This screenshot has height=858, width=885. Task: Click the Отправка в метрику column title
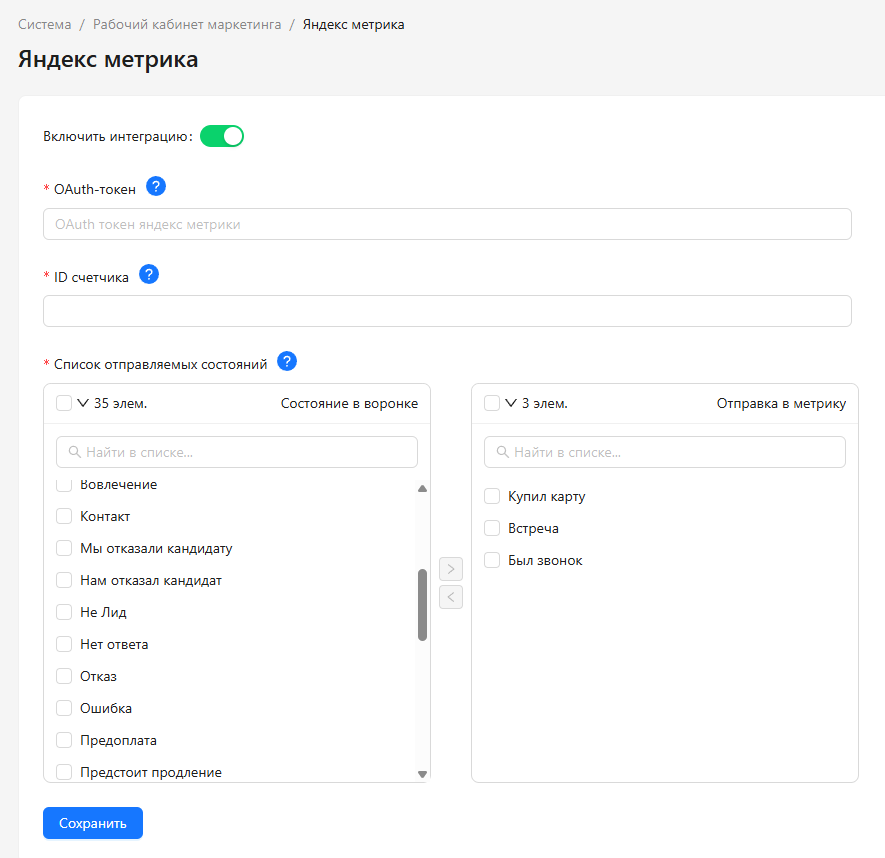[781, 403]
